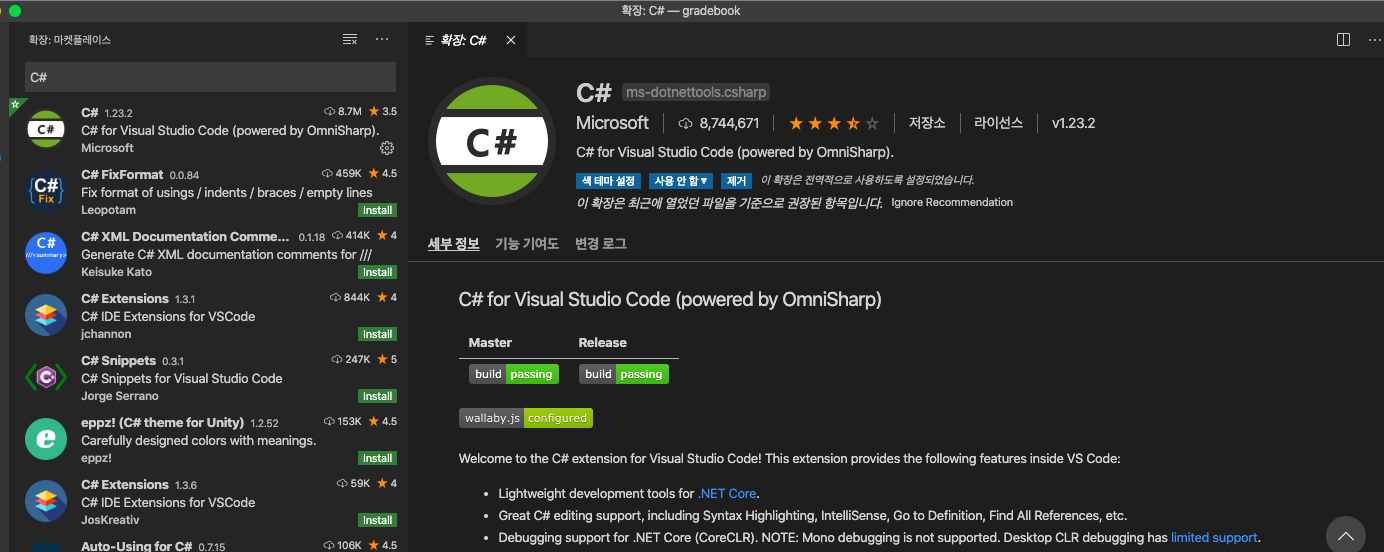Select JosKreativ C# Extensions icon

46,501
